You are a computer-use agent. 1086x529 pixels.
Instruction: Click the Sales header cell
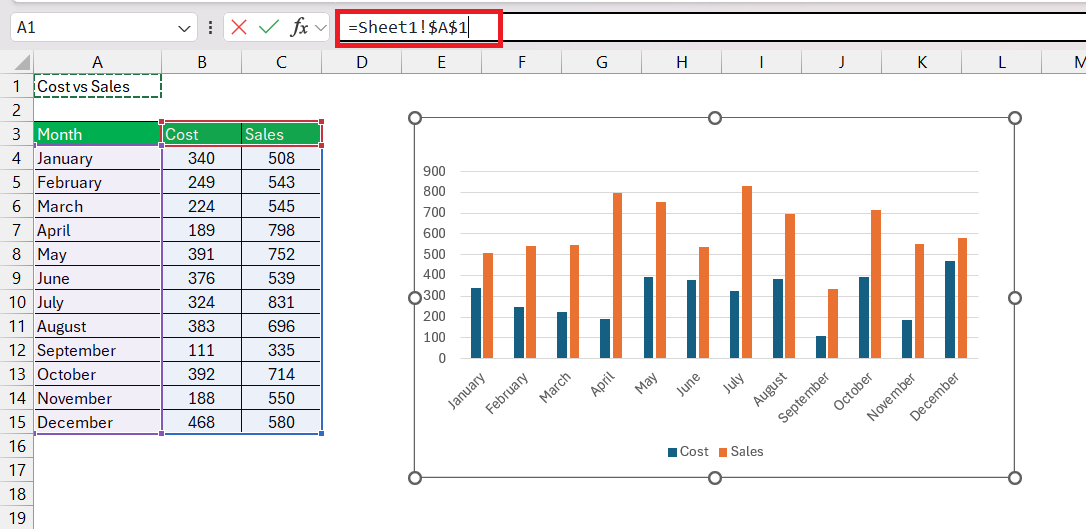point(281,134)
